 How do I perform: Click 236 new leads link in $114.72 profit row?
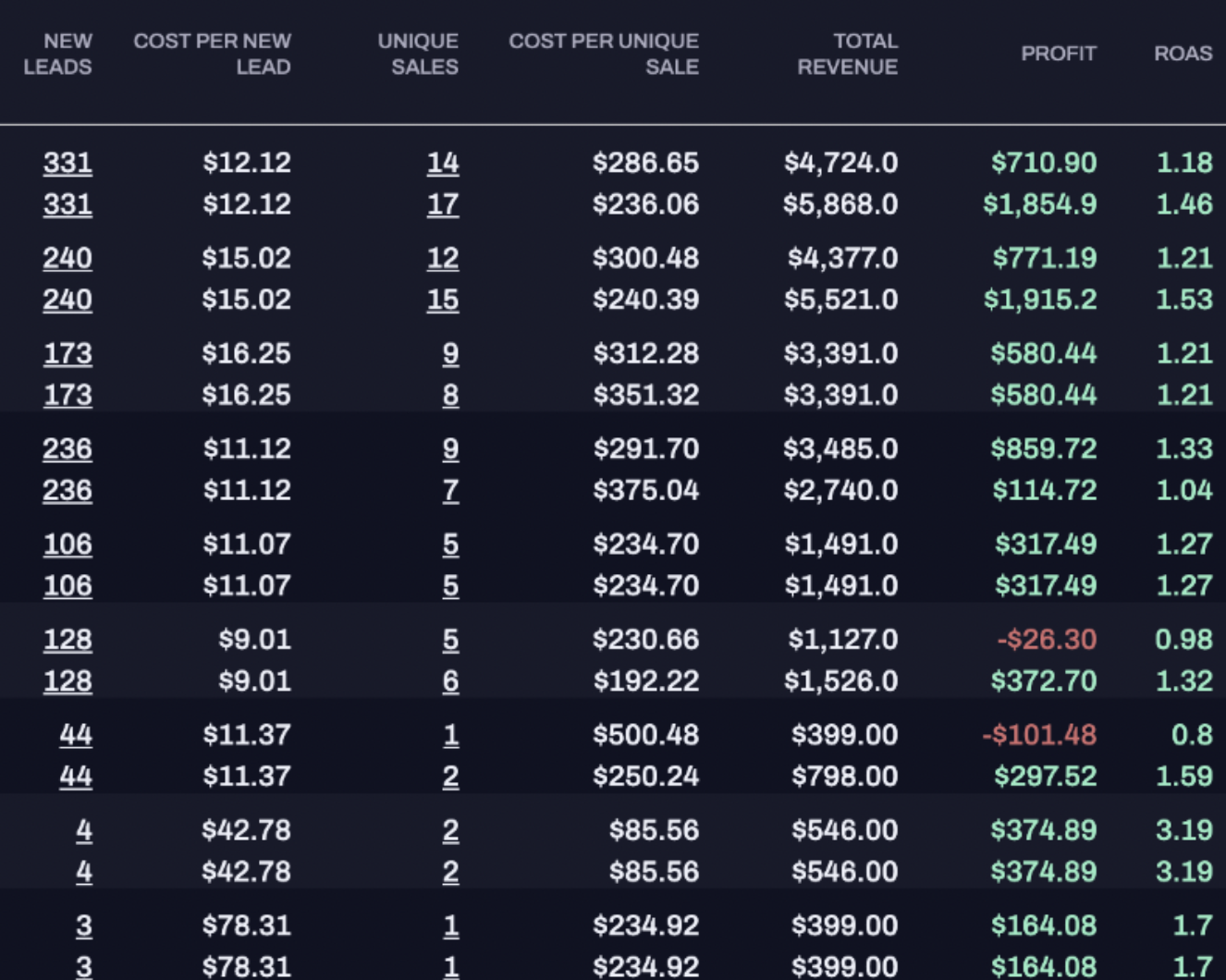[67, 490]
